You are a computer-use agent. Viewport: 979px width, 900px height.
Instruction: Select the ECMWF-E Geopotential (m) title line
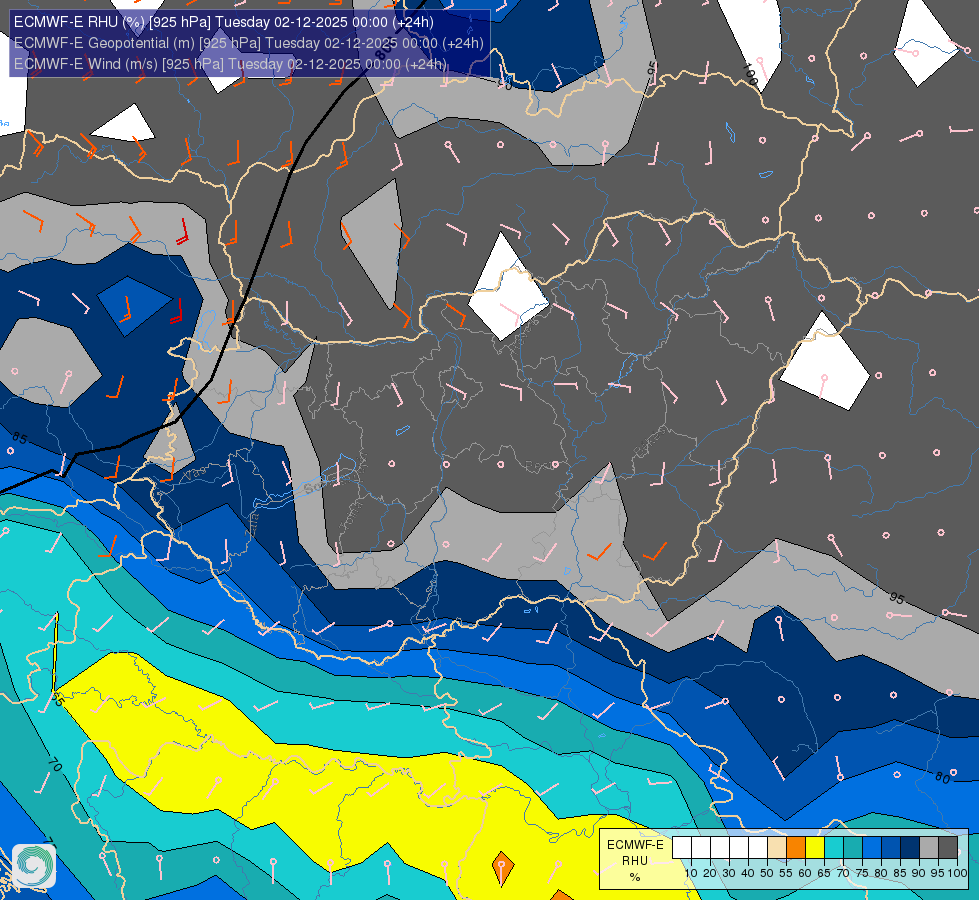tap(248, 43)
